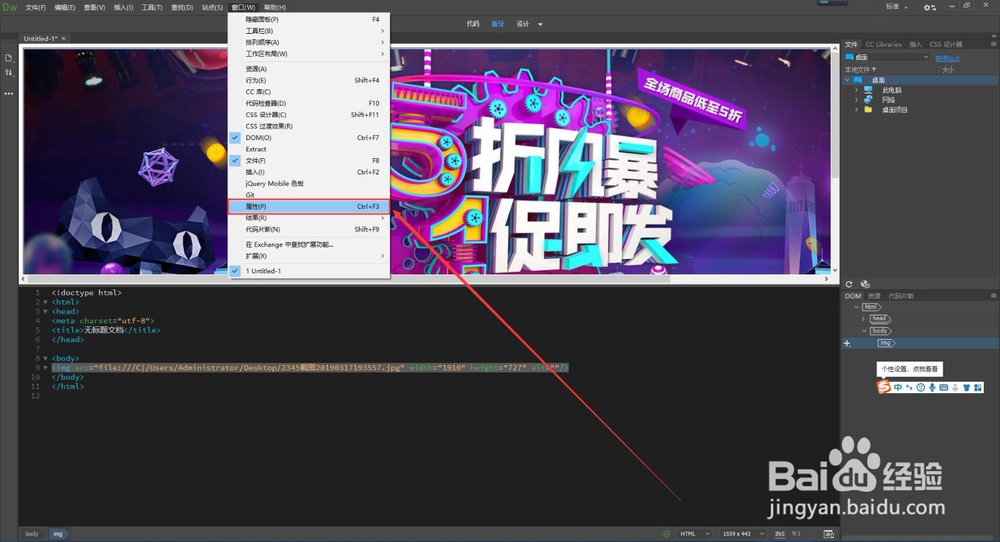This screenshot has height=542, width=1000.
Task: Open the sync settings gear icon in the top bar
Action: click(x=930, y=7)
